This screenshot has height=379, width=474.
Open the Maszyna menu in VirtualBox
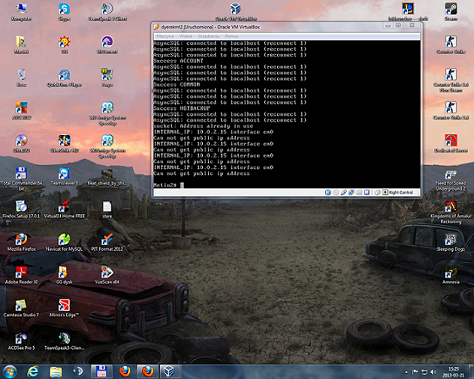point(165,36)
